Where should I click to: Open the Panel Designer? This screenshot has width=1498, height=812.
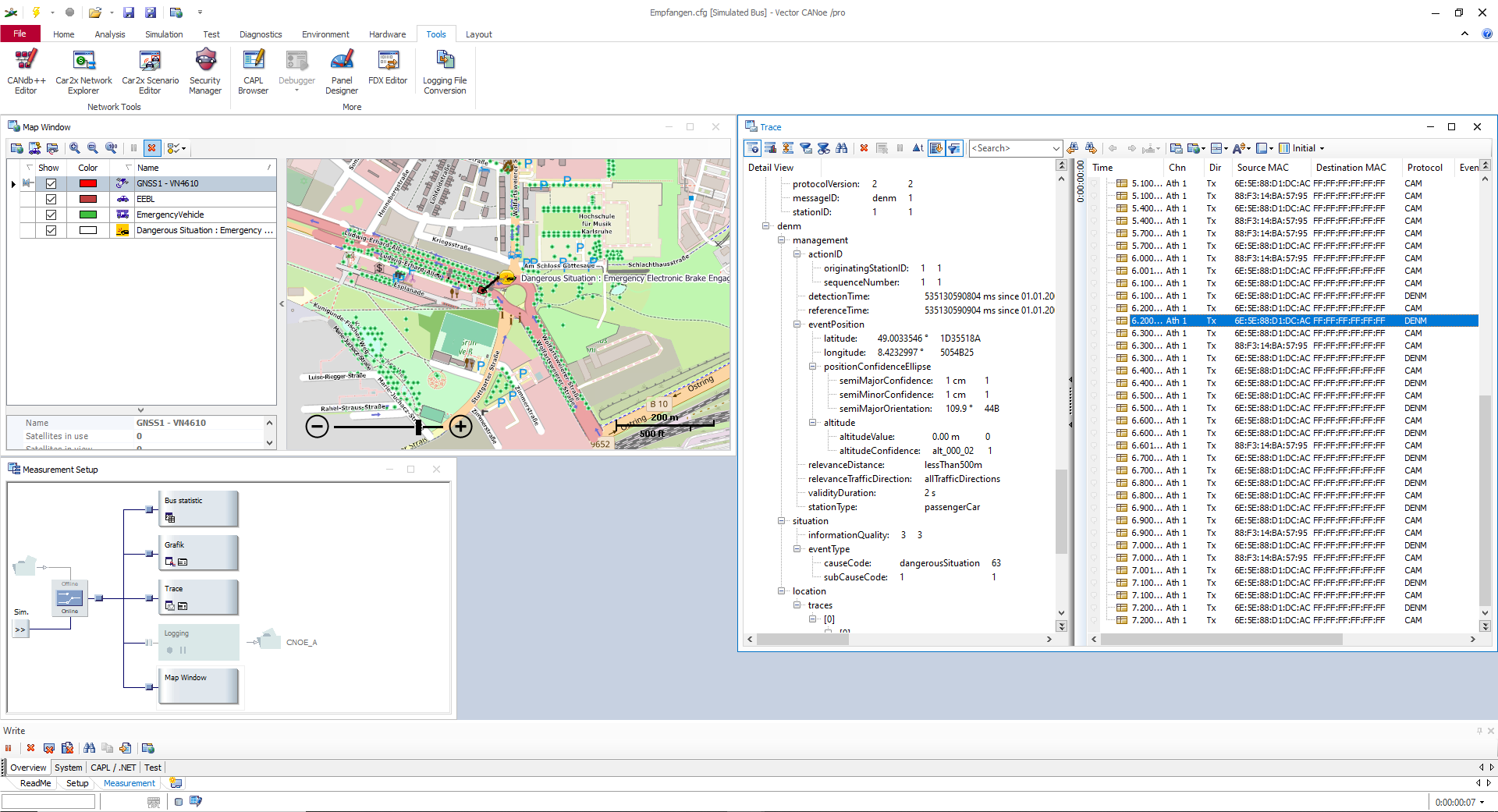(x=342, y=72)
